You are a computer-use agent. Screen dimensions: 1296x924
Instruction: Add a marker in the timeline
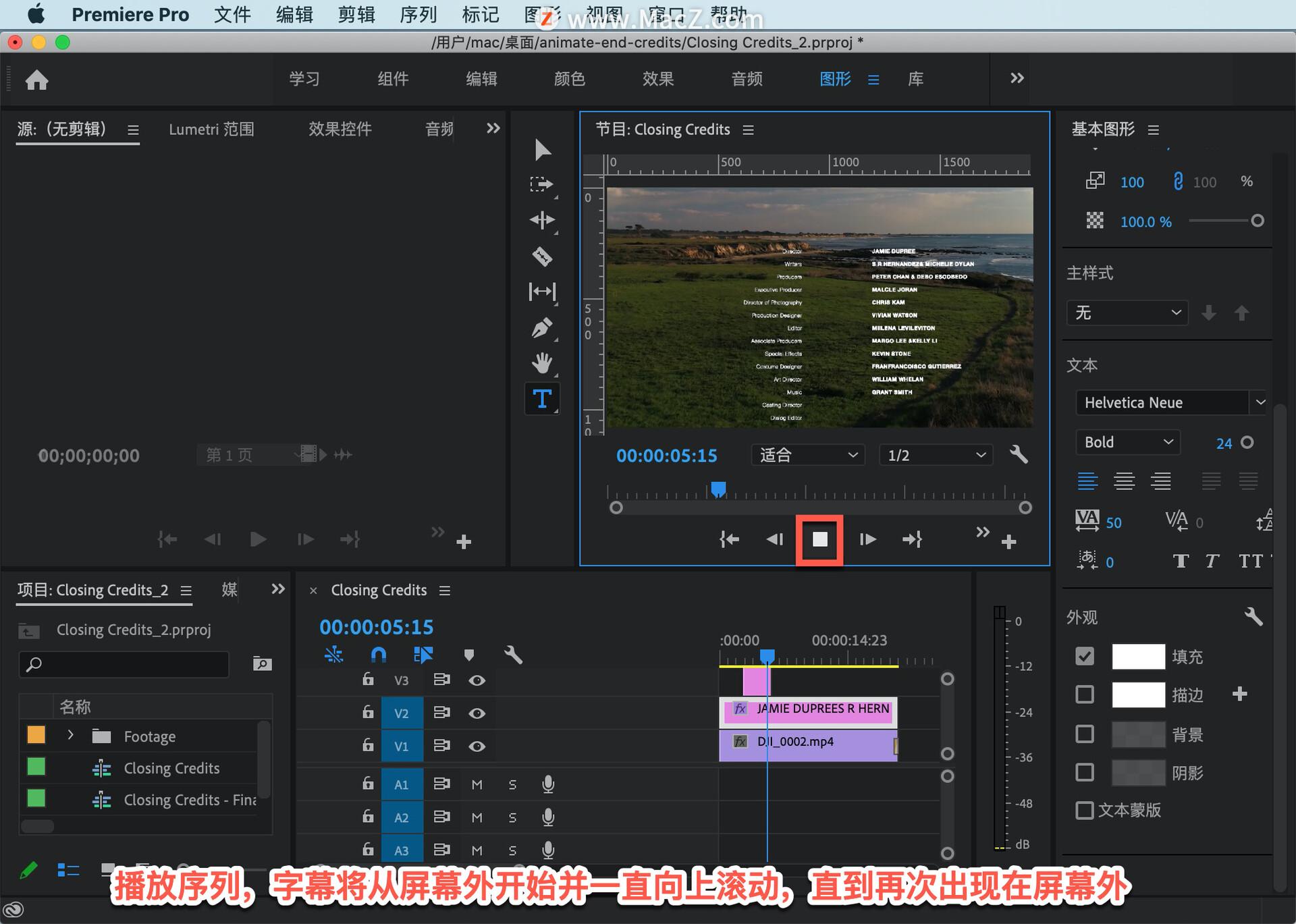[x=469, y=654]
